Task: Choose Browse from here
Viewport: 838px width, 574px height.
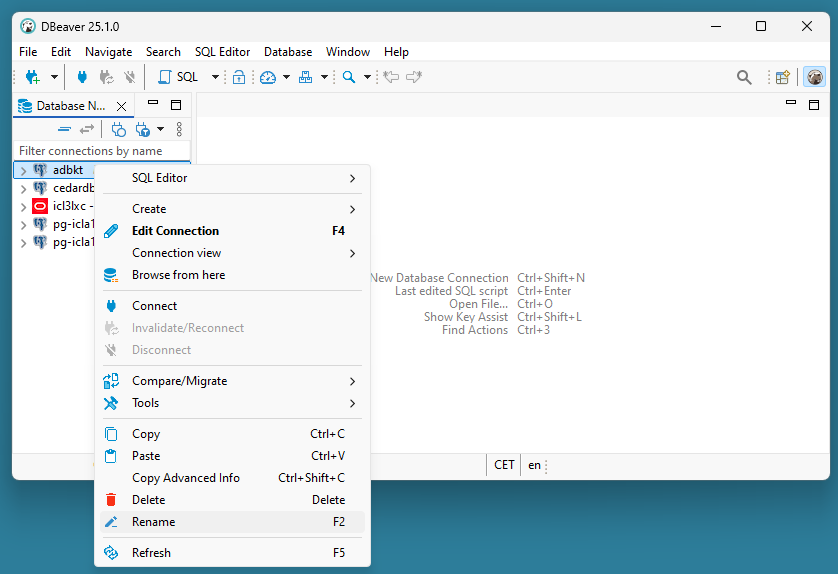Action: [x=232, y=275]
